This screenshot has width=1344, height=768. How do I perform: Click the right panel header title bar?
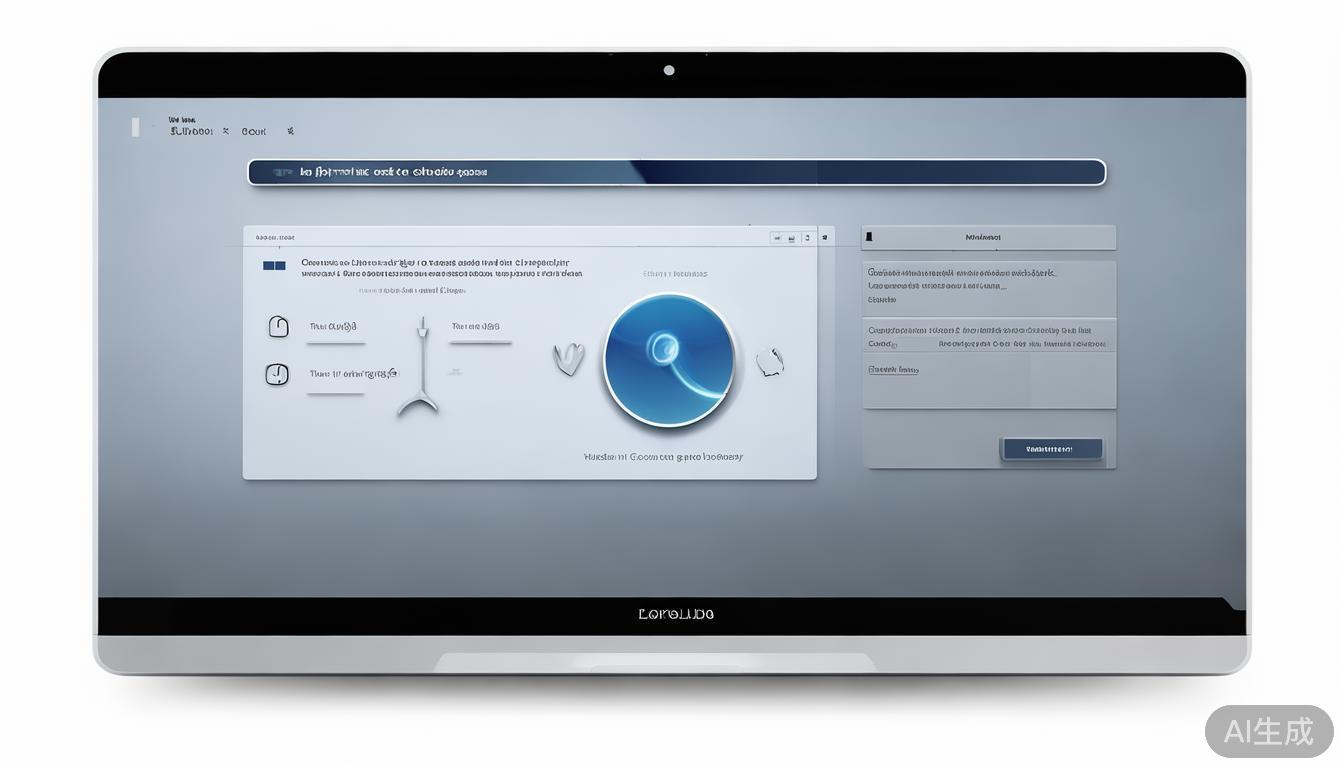point(988,238)
